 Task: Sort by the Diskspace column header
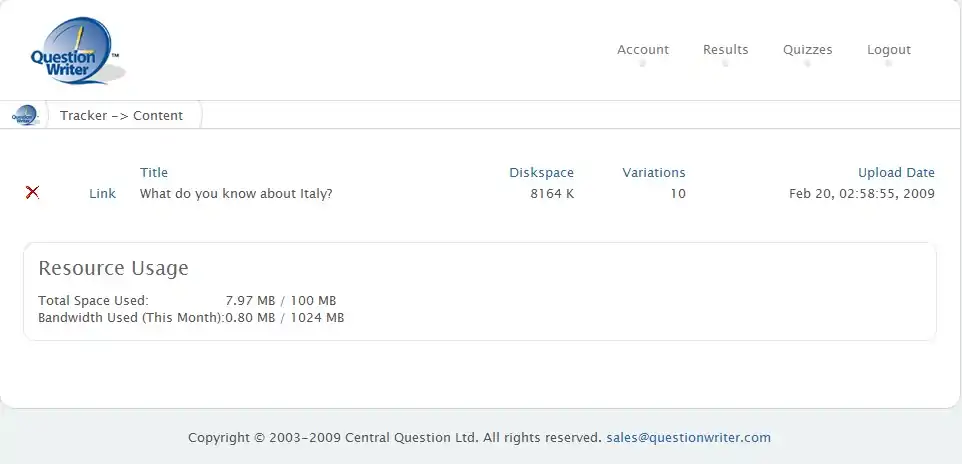pos(541,173)
